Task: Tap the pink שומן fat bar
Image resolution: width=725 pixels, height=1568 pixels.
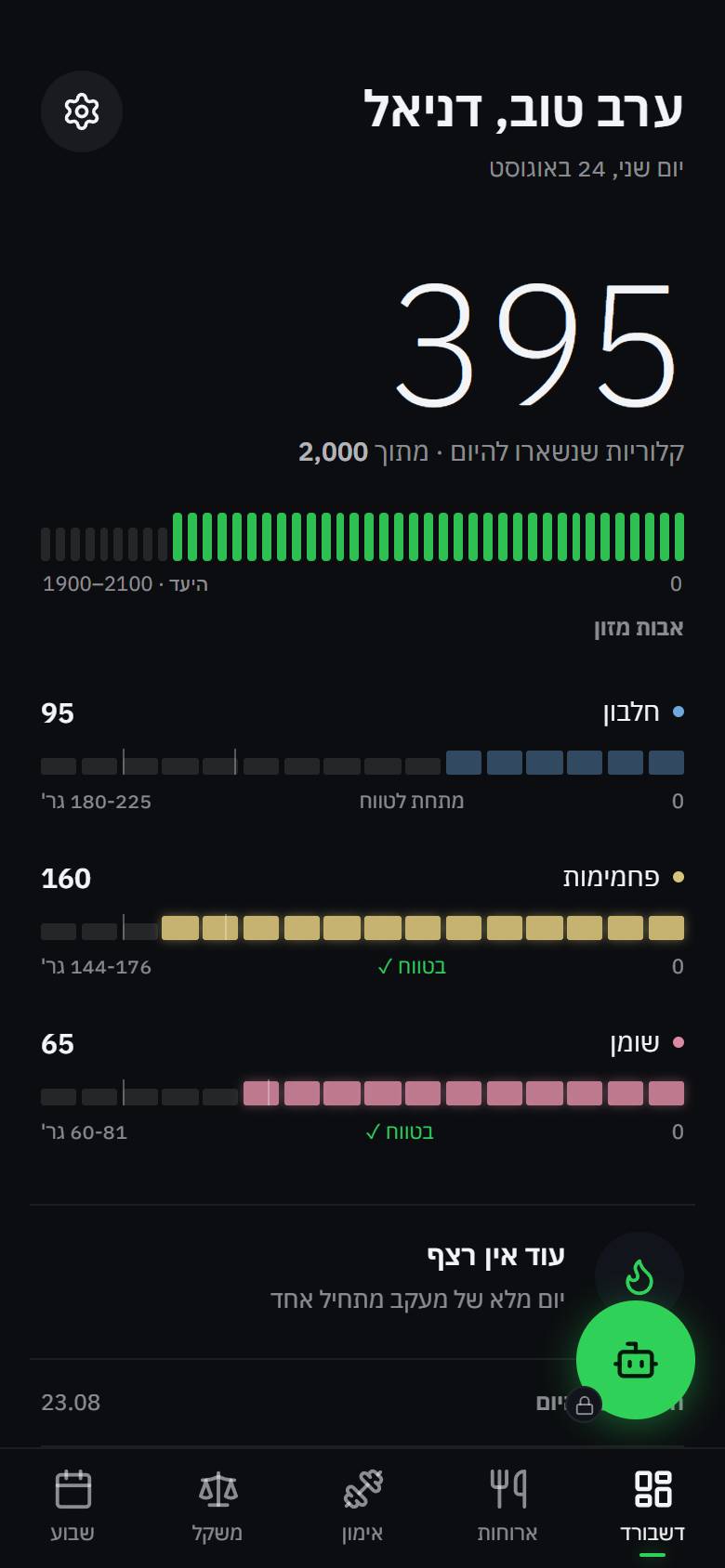Action: 362,1093
